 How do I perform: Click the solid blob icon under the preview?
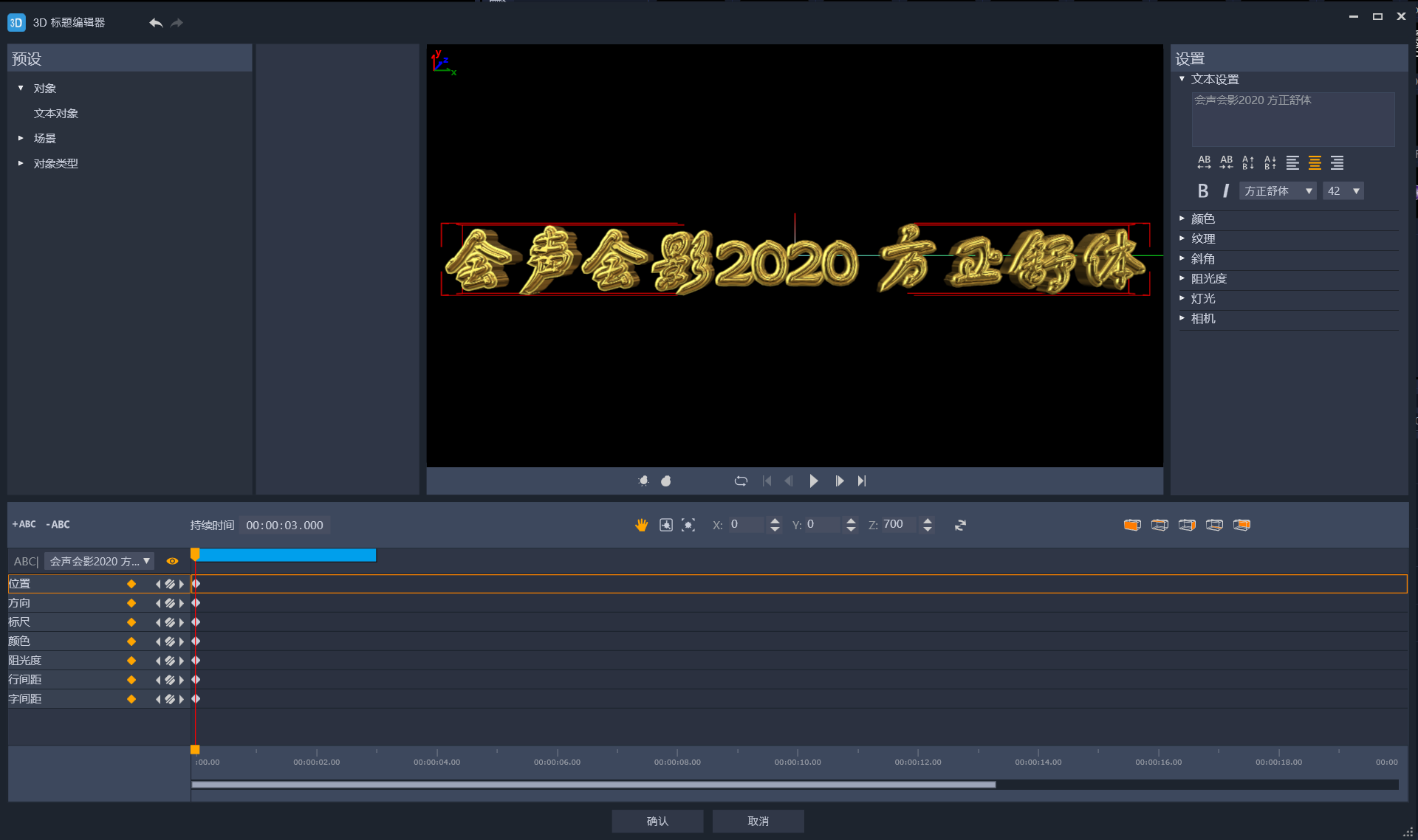point(665,481)
